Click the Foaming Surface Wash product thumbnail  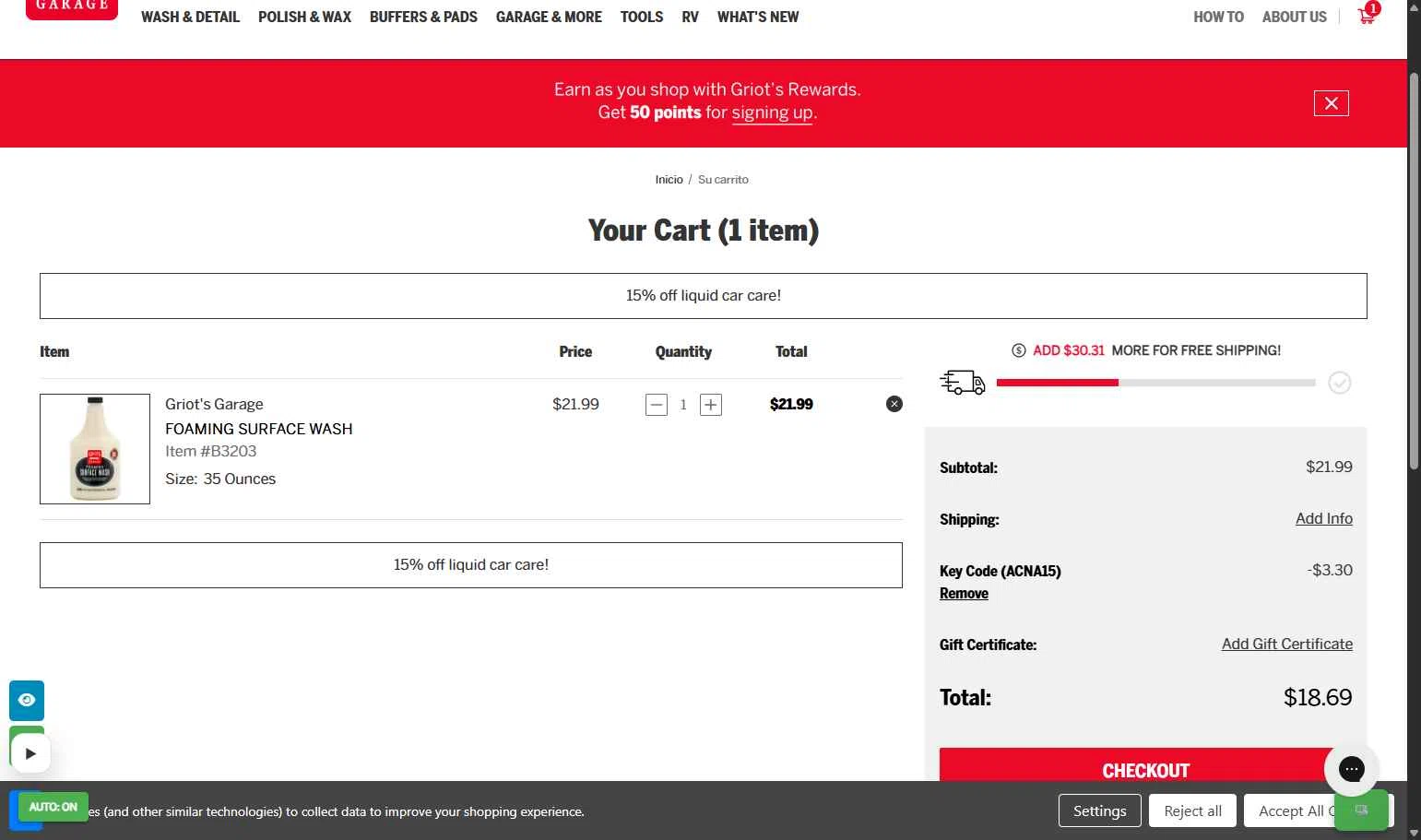coord(95,449)
